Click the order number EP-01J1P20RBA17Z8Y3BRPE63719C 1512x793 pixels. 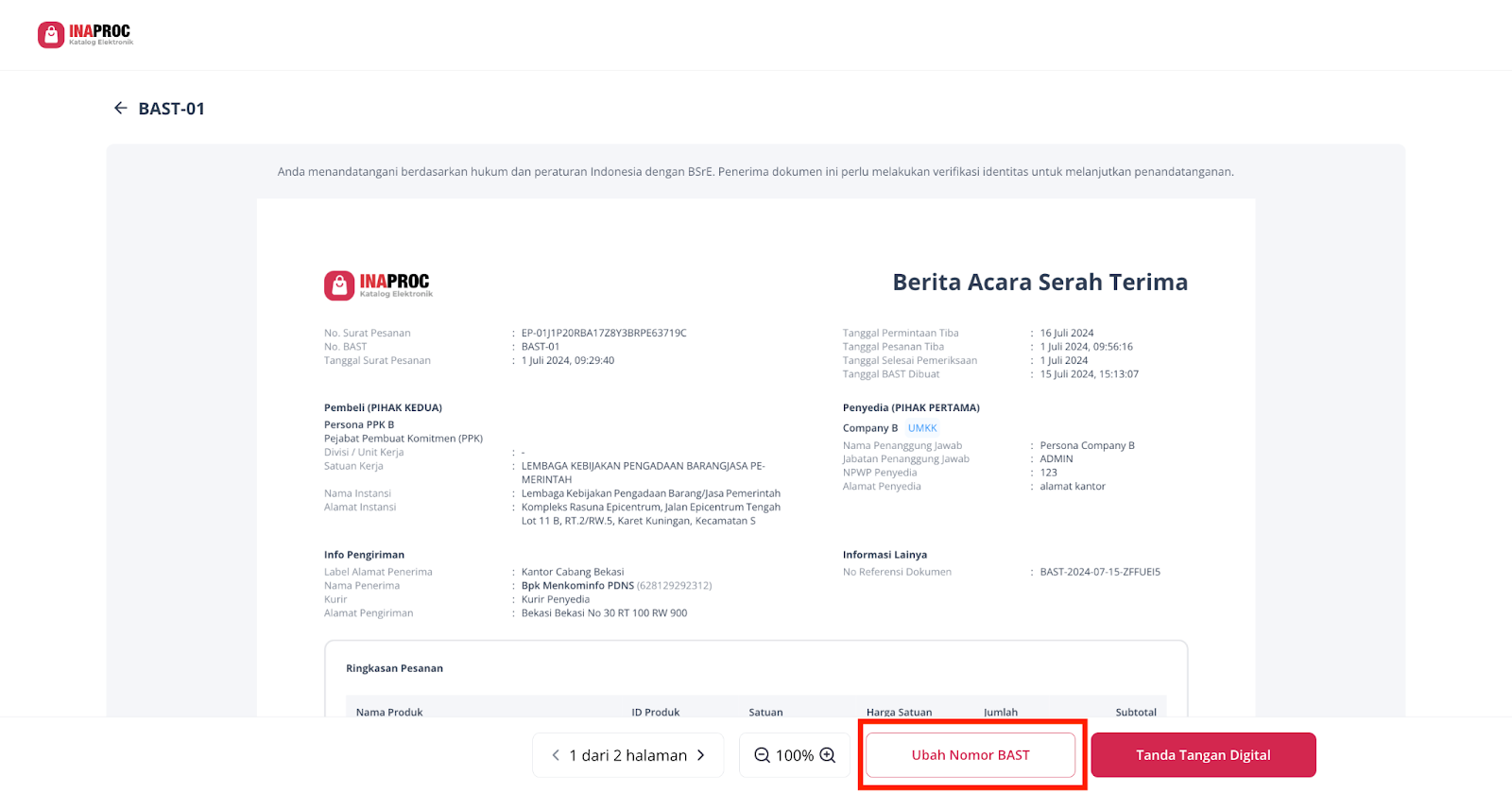coord(604,333)
